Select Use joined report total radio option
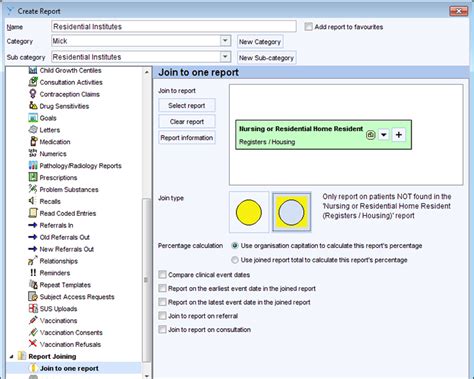This screenshot has width=474, height=379. tap(235, 260)
